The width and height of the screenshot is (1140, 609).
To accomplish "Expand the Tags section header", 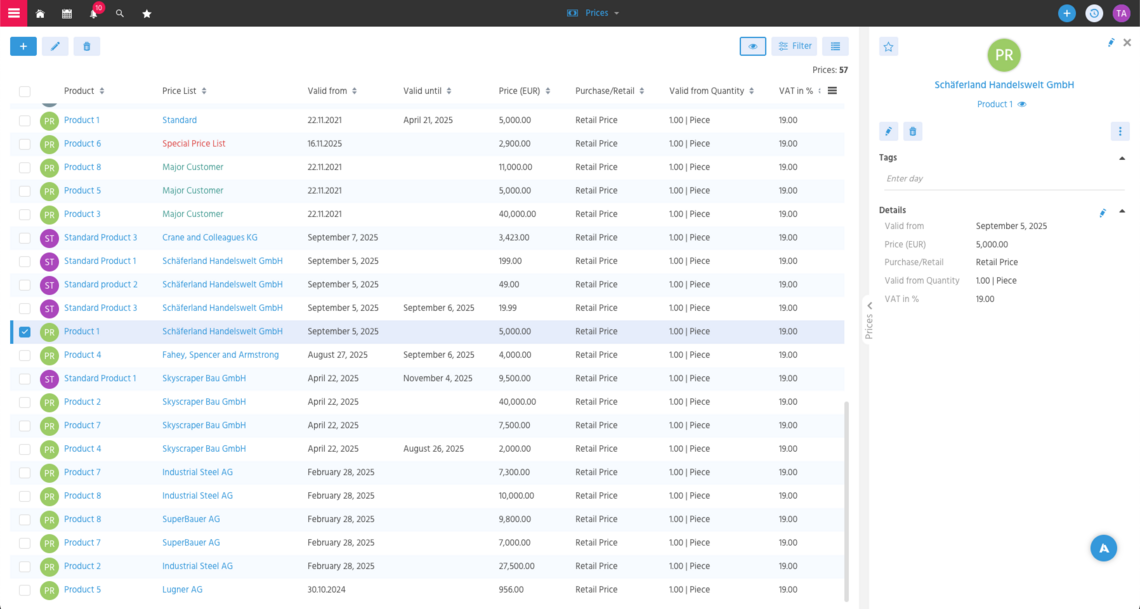I will pos(1122,157).
